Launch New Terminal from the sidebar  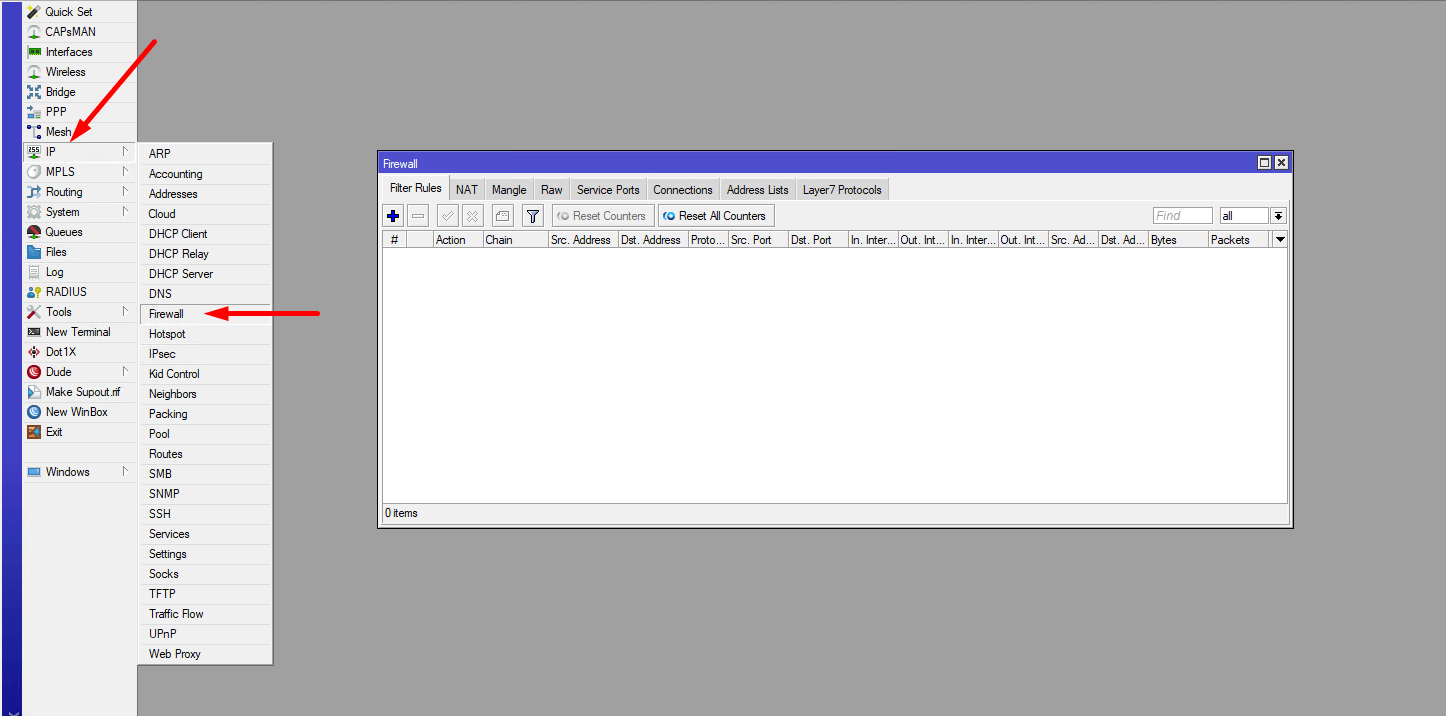click(80, 332)
